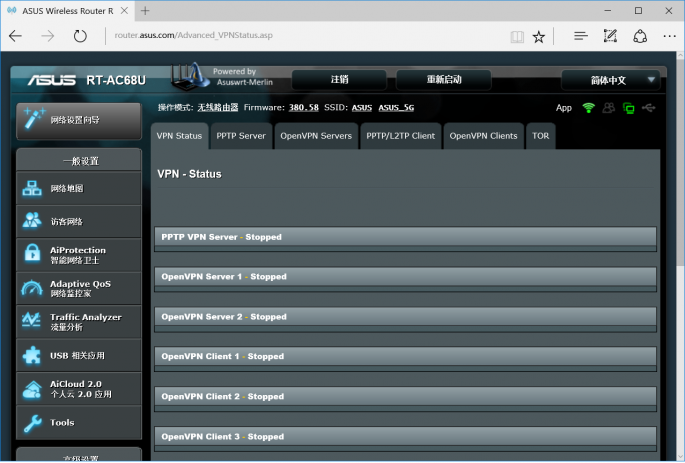Screen dimensions: 685x463
Task: Click the 无线路由器 operation mode link
Action: tap(218, 107)
